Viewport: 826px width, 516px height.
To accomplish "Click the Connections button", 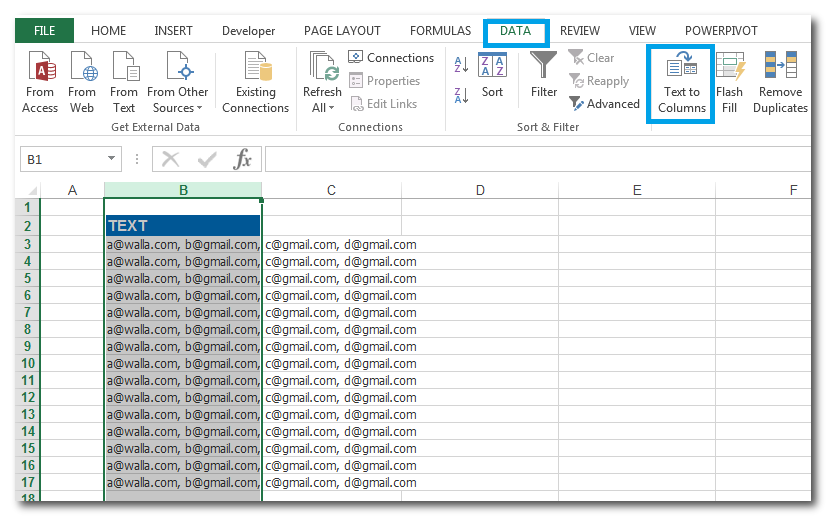I will pyautogui.click(x=391, y=58).
